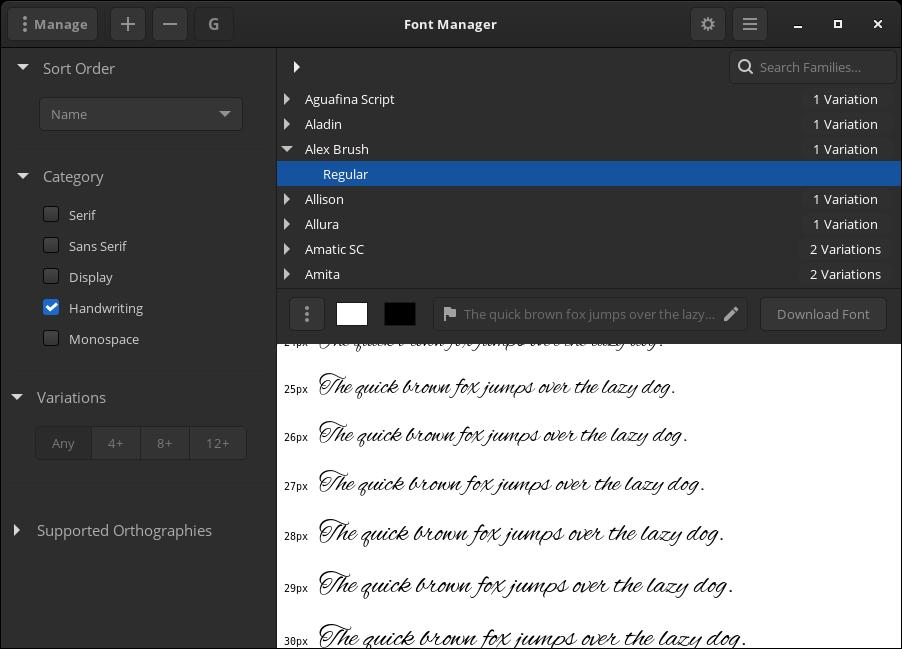Collapse the Sort Order section

pyautogui.click(x=23, y=67)
